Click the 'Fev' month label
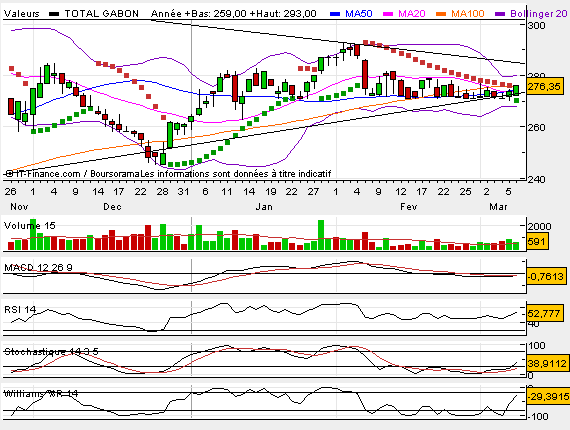570x430 pixels. click(x=409, y=206)
